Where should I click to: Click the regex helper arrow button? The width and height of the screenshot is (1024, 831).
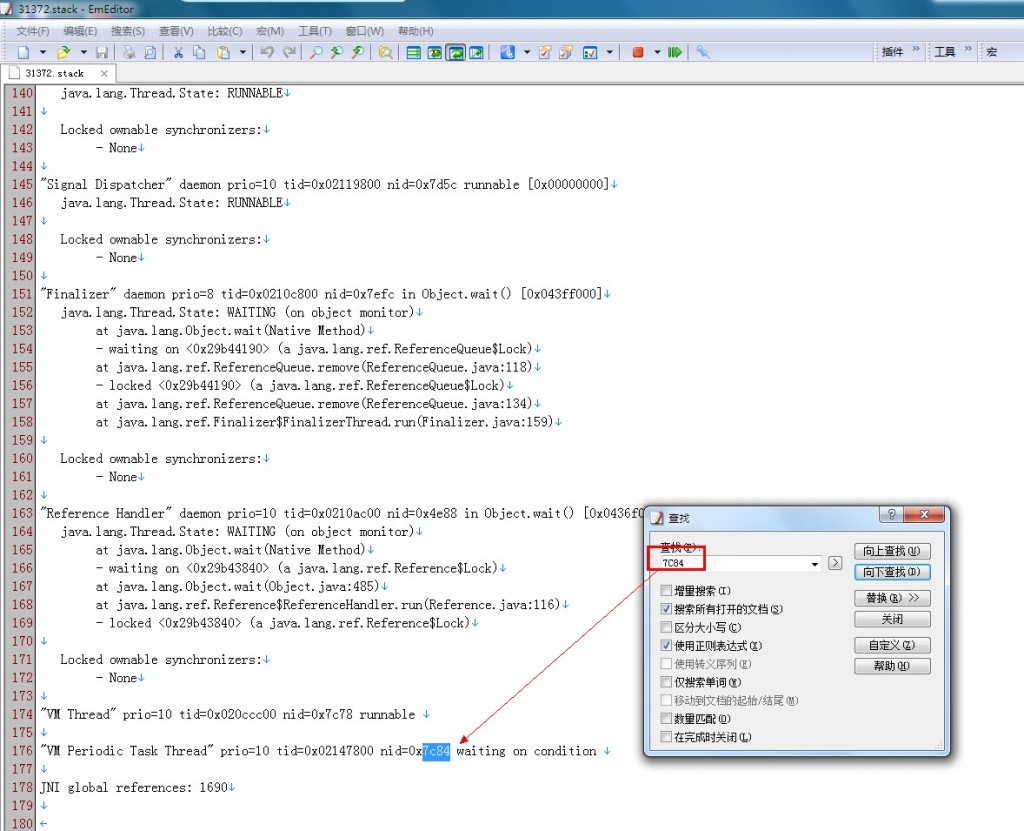[835, 563]
